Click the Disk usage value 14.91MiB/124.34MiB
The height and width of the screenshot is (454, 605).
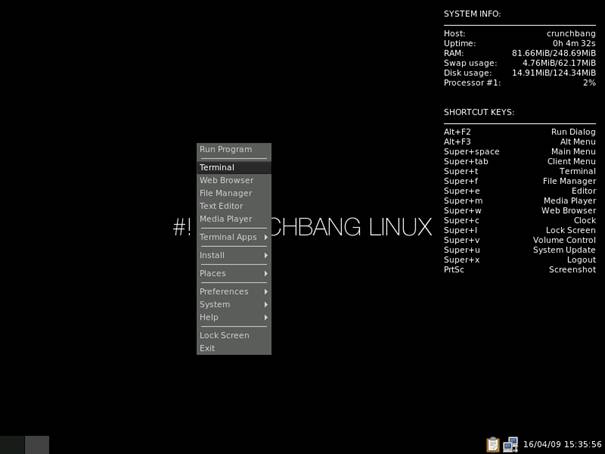pyautogui.click(x=554, y=73)
